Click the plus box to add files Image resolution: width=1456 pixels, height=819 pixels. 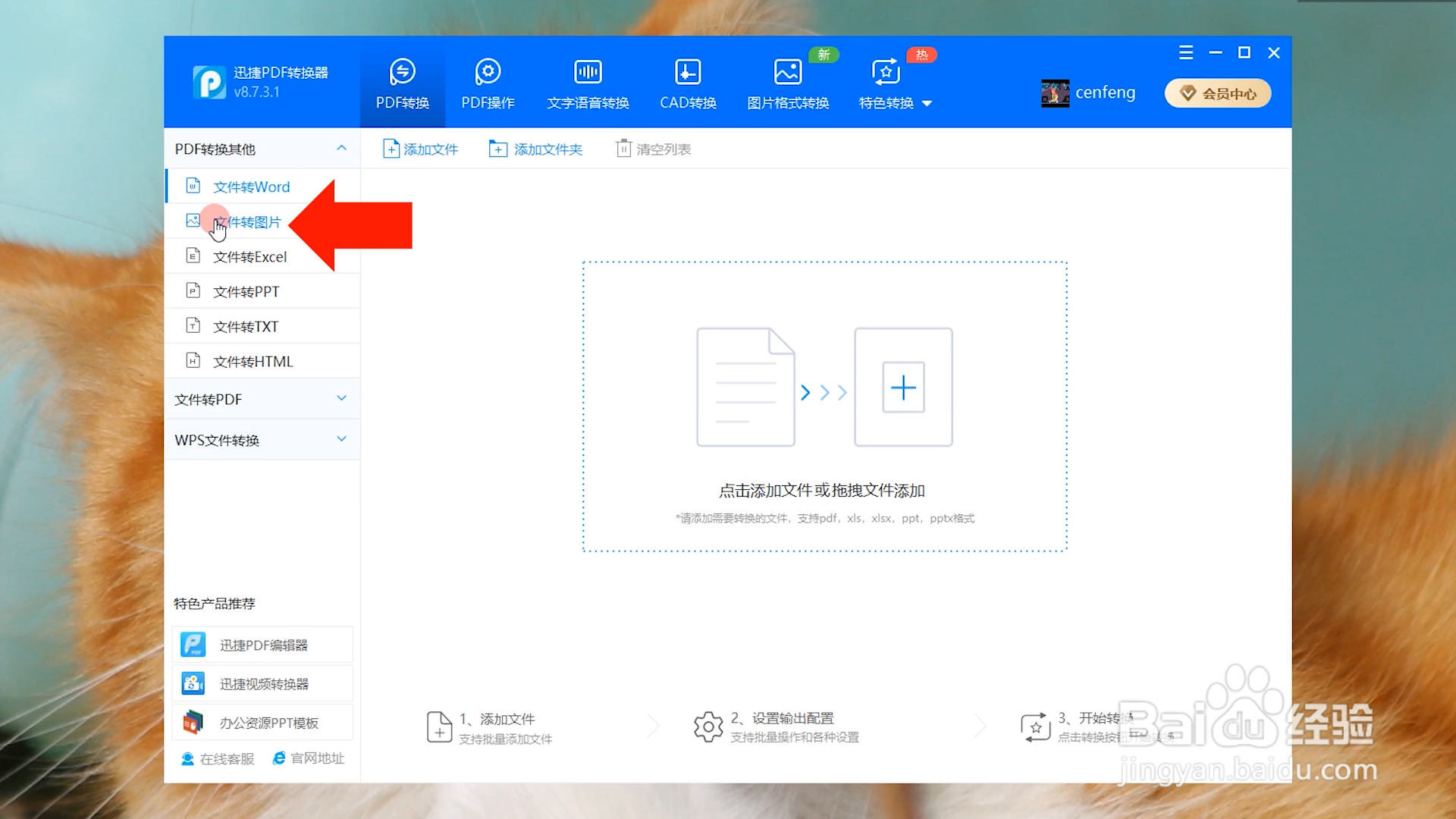point(903,388)
